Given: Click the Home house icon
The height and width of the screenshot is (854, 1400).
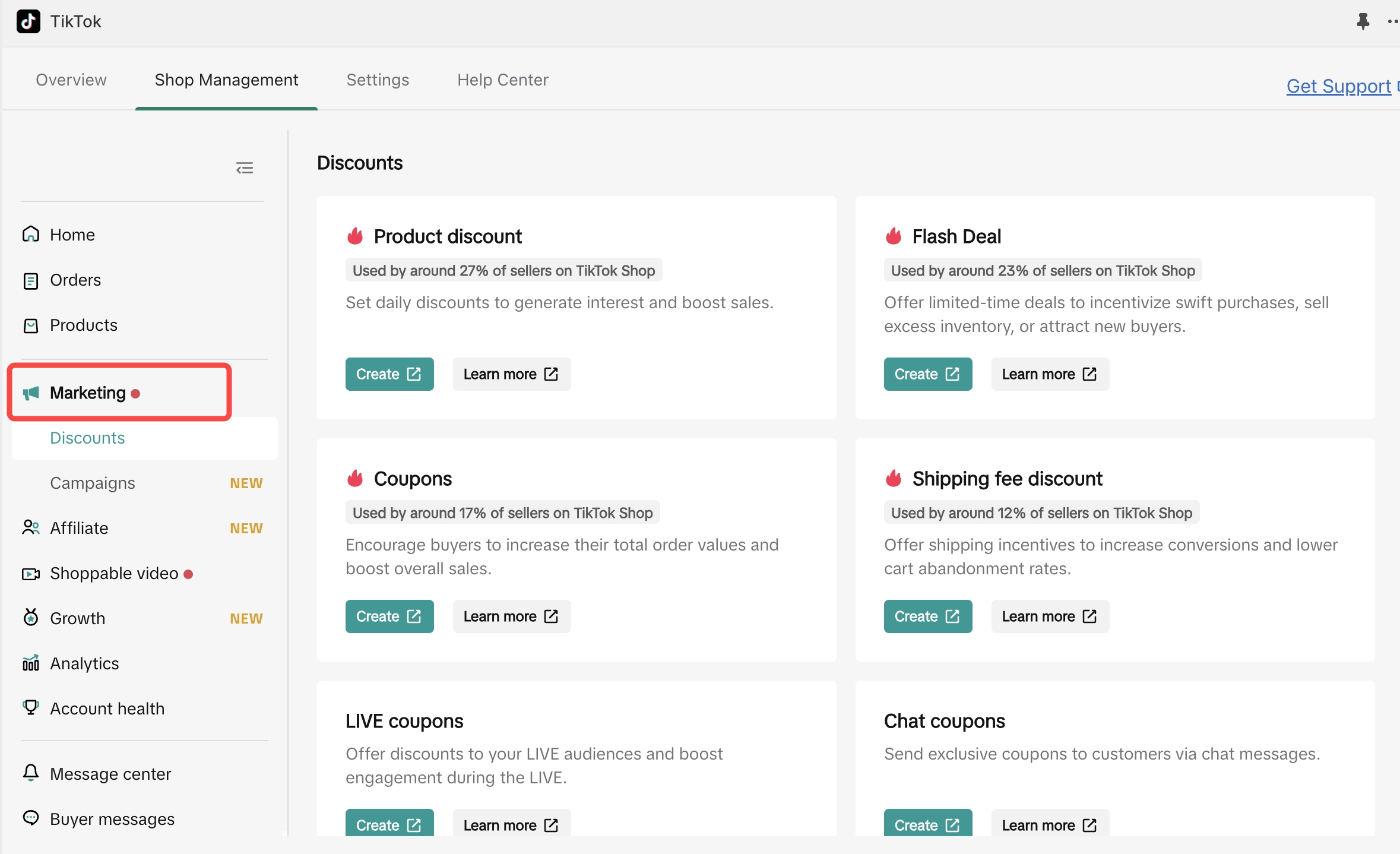Looking at the screenshot, I should (x=31, y=234).
